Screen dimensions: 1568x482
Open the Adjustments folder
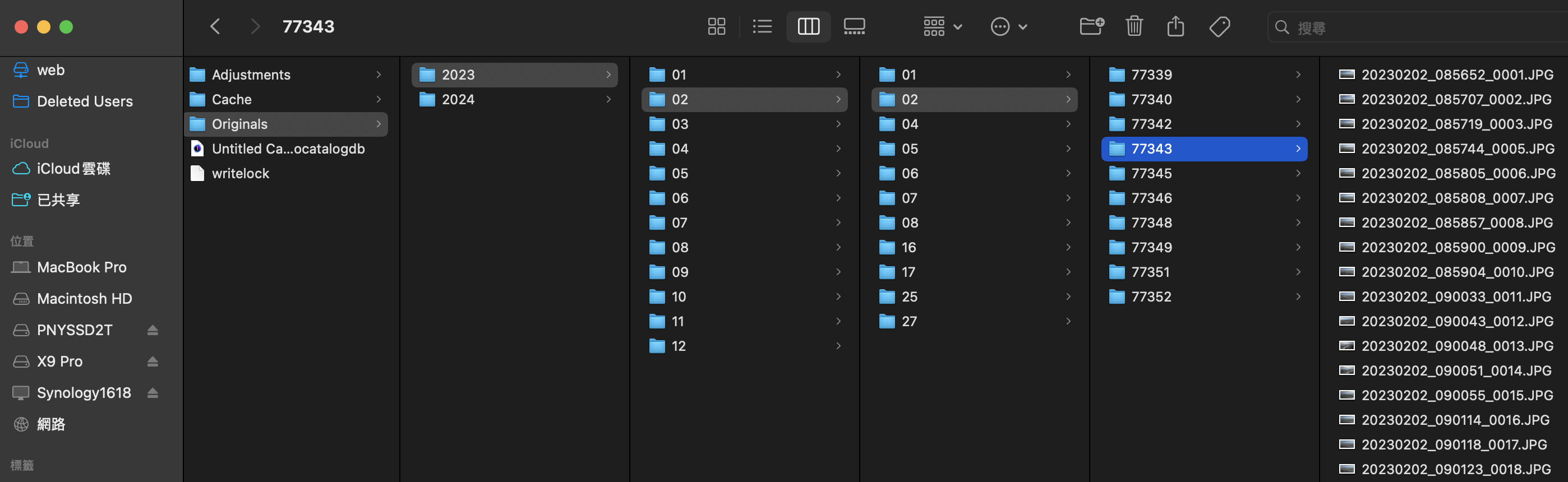tap(251, 75)
